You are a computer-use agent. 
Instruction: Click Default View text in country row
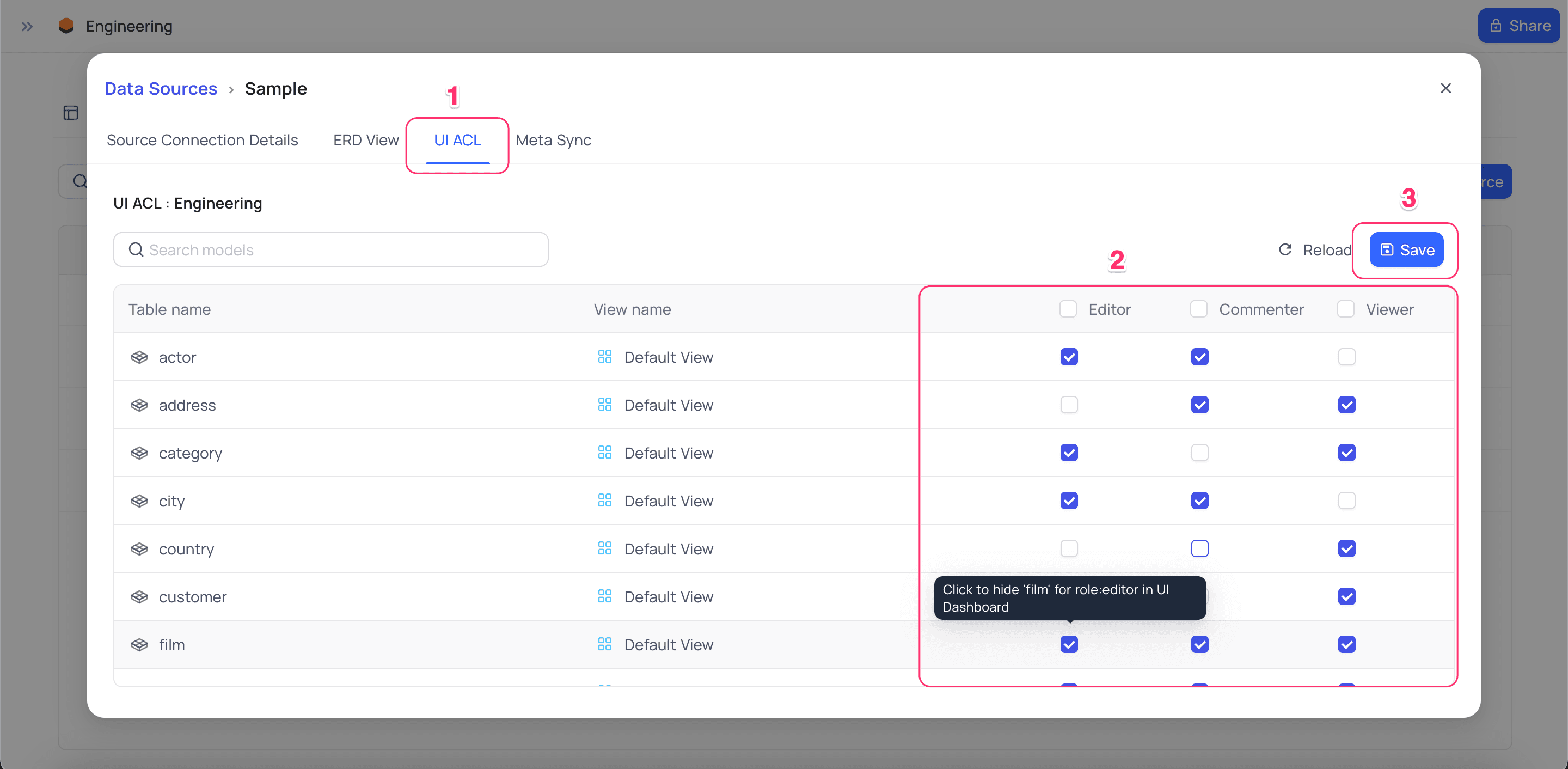(x=669, y=548)
